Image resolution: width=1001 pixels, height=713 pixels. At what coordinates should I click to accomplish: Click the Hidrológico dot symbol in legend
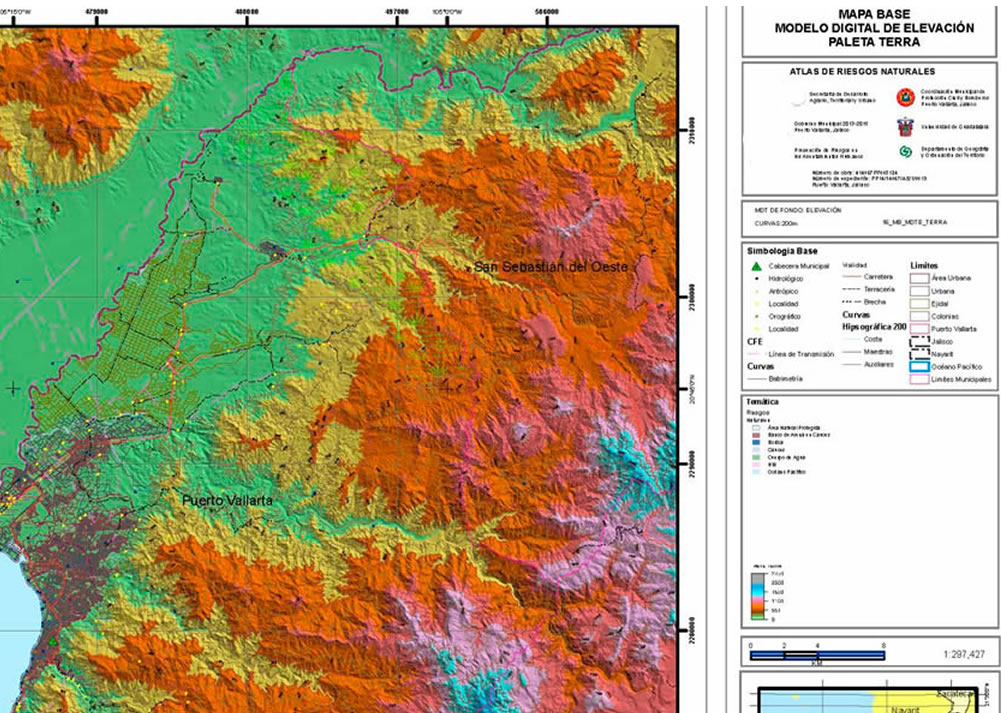click(755, 278)
